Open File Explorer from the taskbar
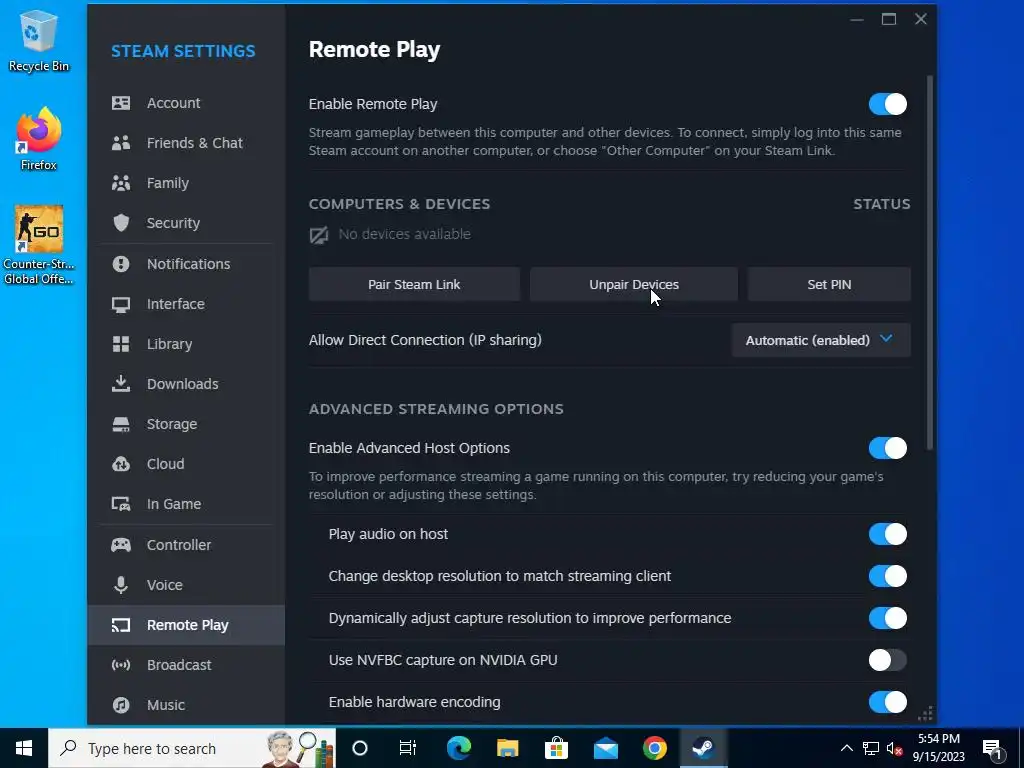This screenshot has height=768, width=1024. [x=507, y=748]
